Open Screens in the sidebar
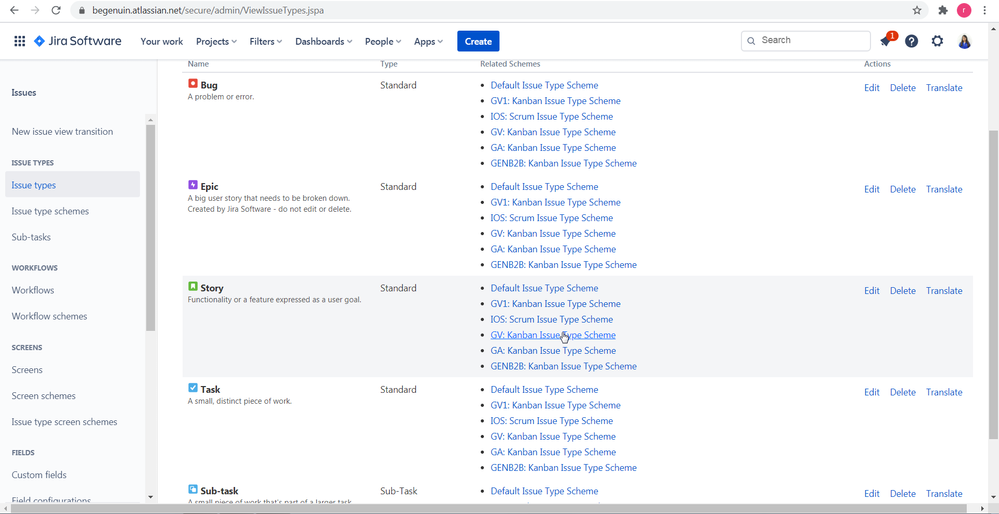The width and height of the screenshot is (999, 514). (x=27, y=369)
